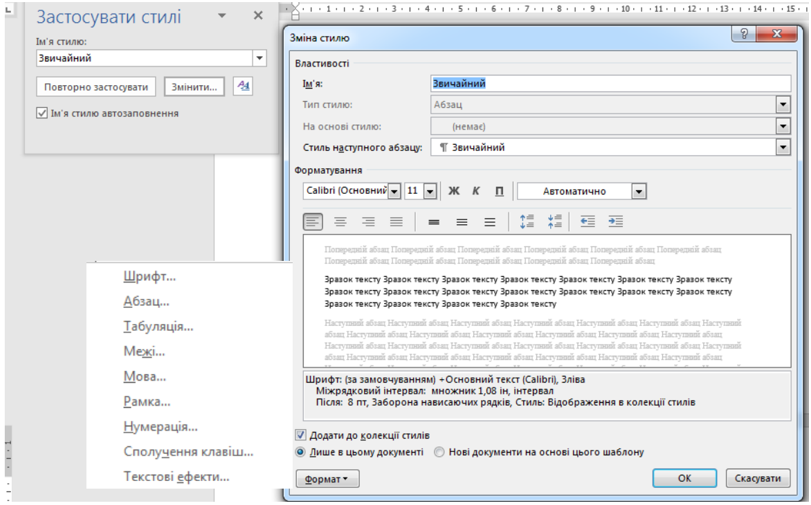Increase paragraph indent icon
Image resolution: width=811 pixels, height=505 pixels.
[x=615, y=222]
